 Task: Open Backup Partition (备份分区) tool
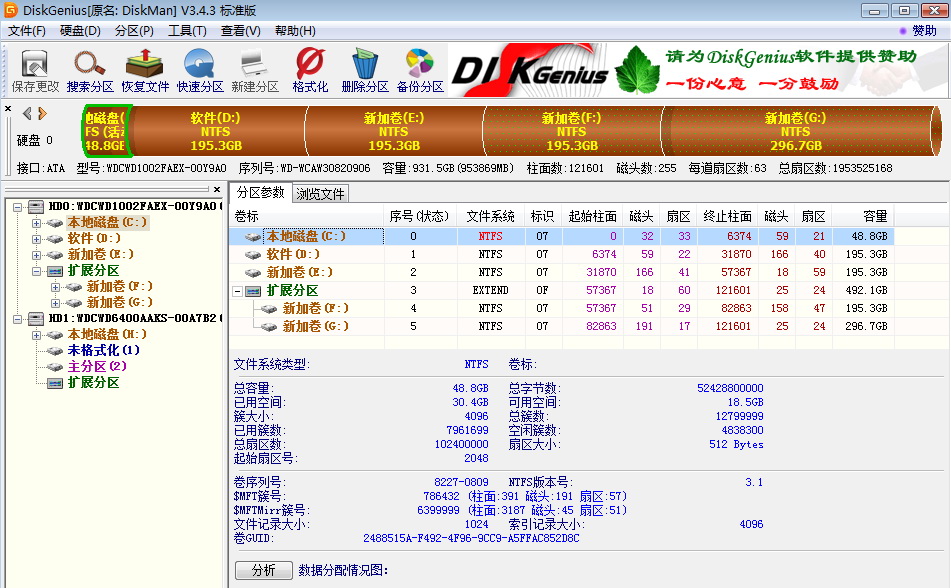coord(420,71)
